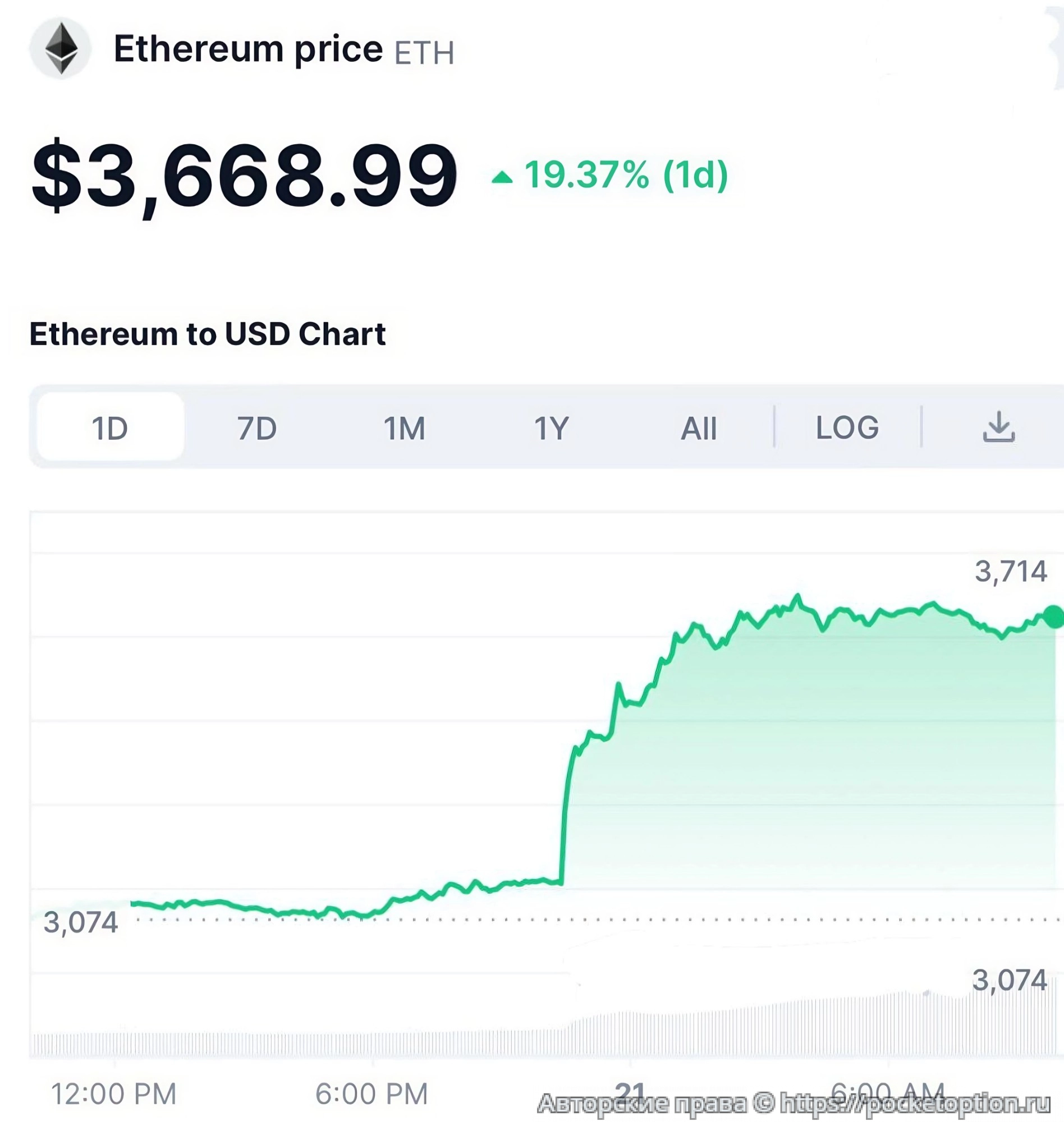1064x1122 pixels.
Task: Click the "Ethereum to USD Chart" heading
Action: click(208, 333)
